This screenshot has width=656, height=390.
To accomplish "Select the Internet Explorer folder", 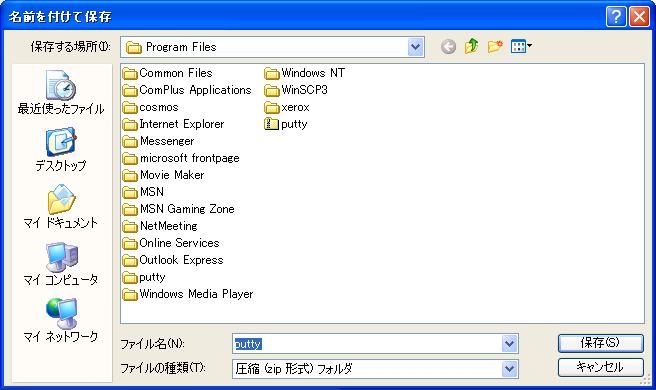I will pos(174,124).
